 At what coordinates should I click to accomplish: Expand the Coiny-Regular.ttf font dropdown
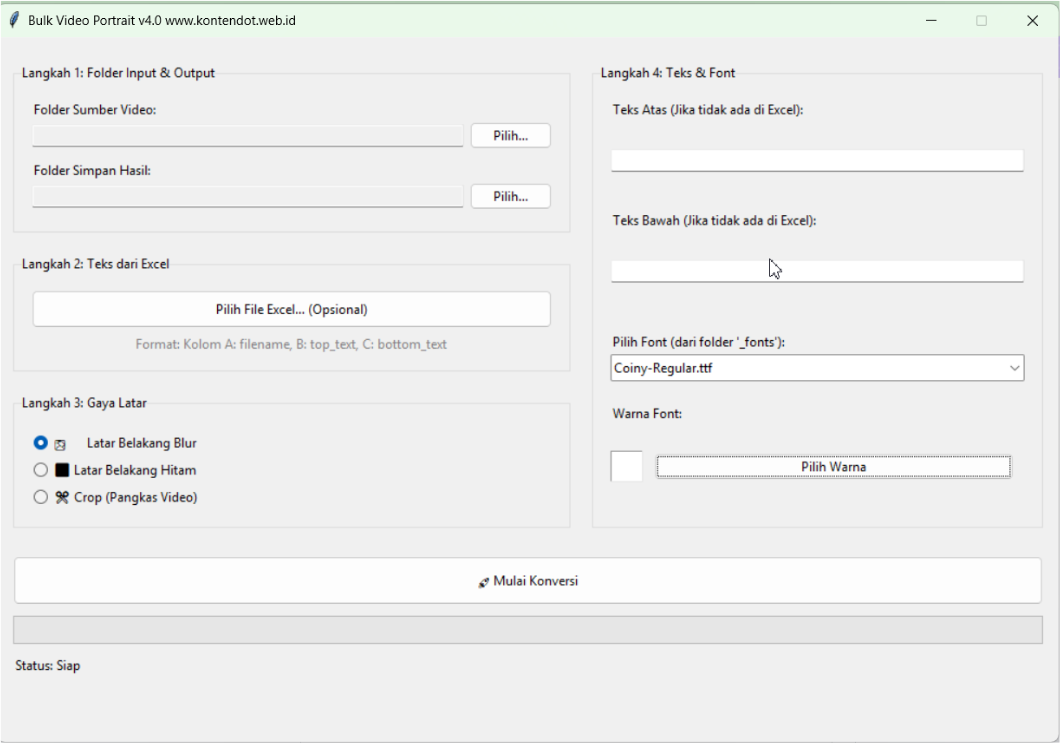tap(1015, 368)
